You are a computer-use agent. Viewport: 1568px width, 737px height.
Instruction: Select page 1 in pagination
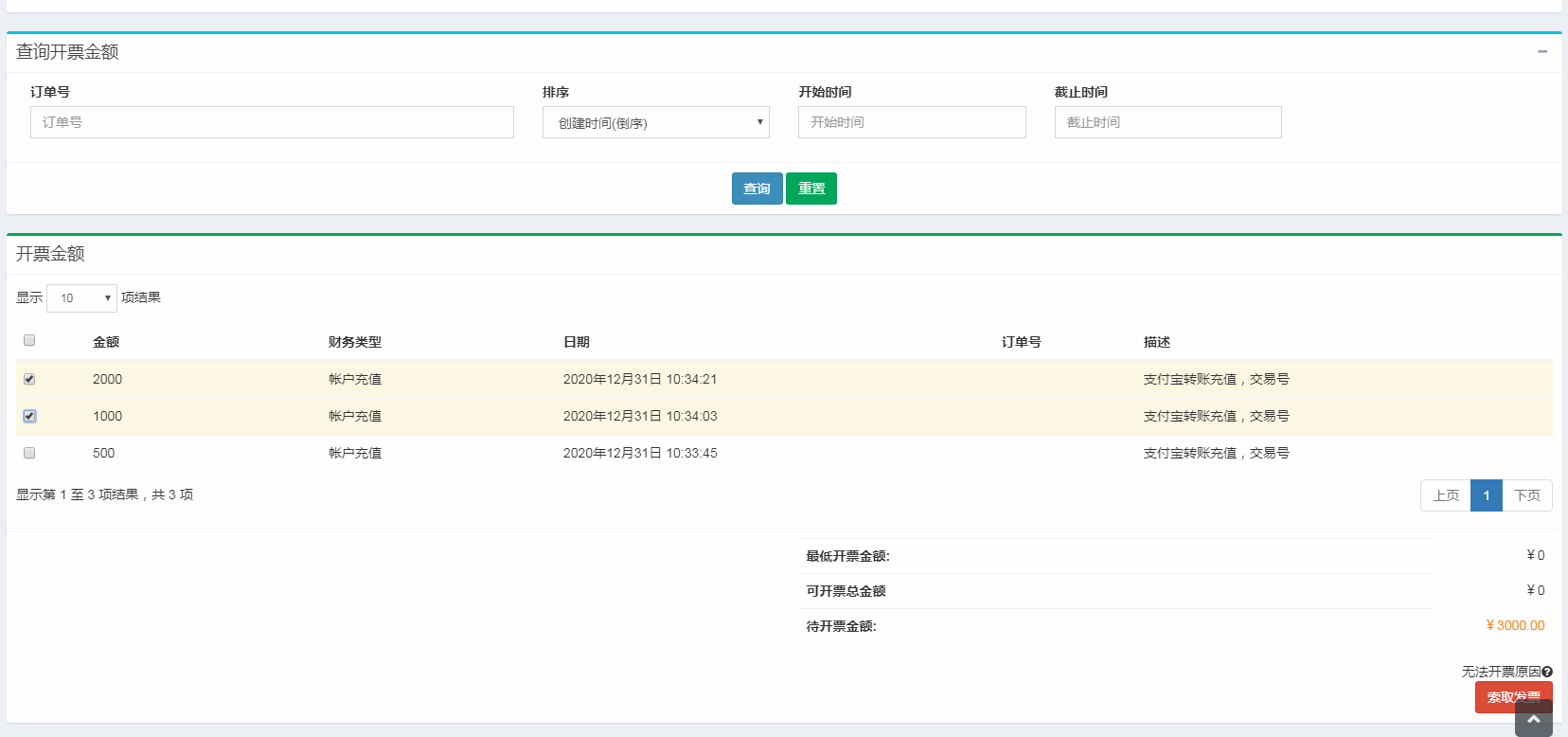click(1487, 495)
